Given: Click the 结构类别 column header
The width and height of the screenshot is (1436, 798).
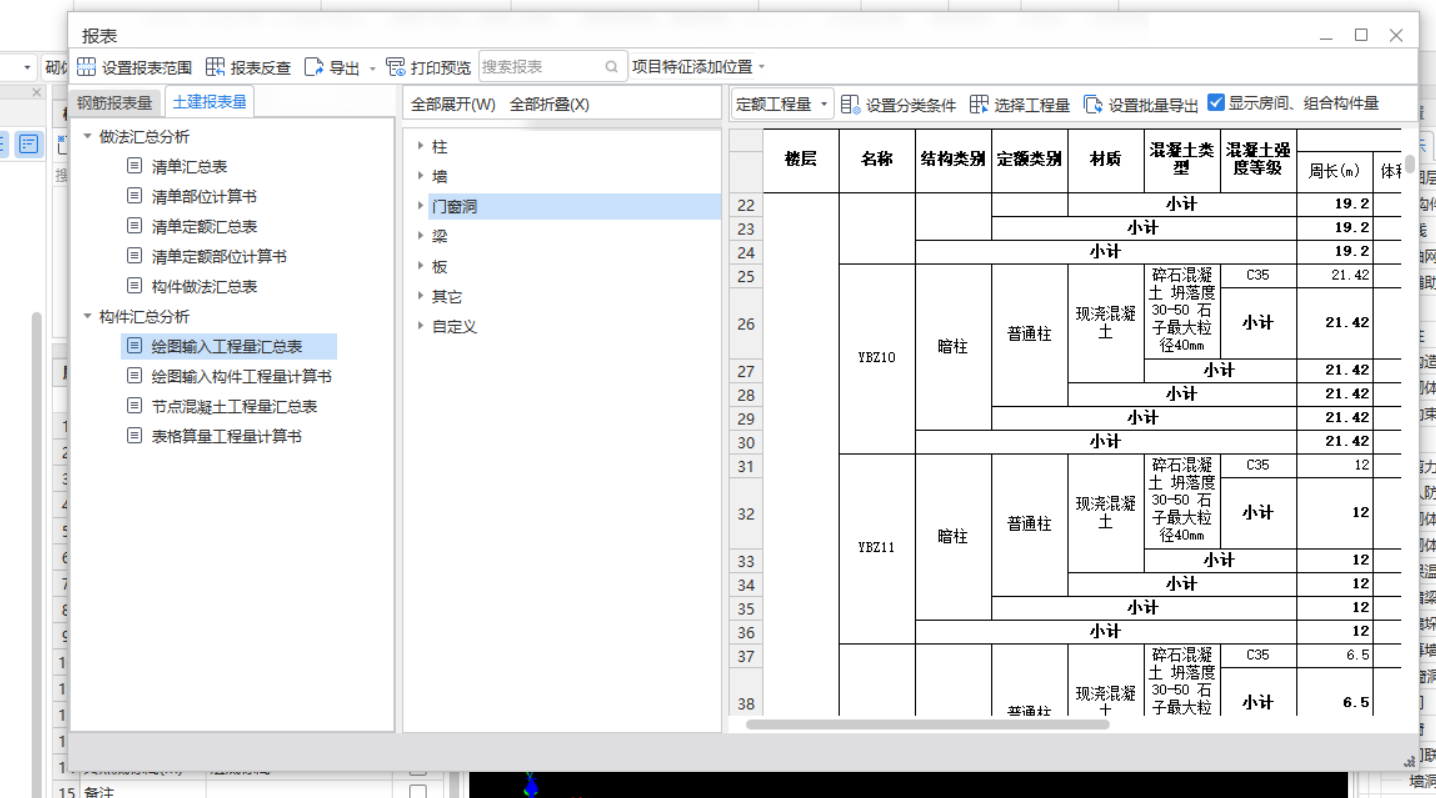Looking at the screenshot, I should point(953,159).
